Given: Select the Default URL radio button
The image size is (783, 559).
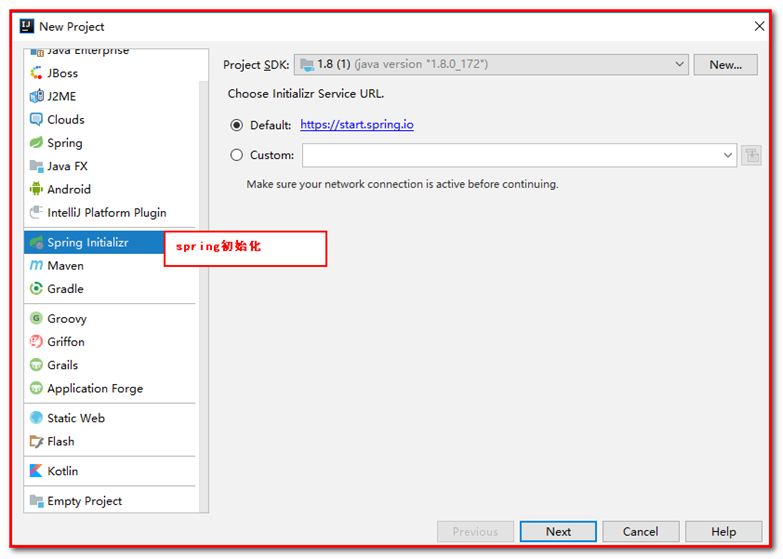Looking at the screenshot, I should click(x=237, y=125).
